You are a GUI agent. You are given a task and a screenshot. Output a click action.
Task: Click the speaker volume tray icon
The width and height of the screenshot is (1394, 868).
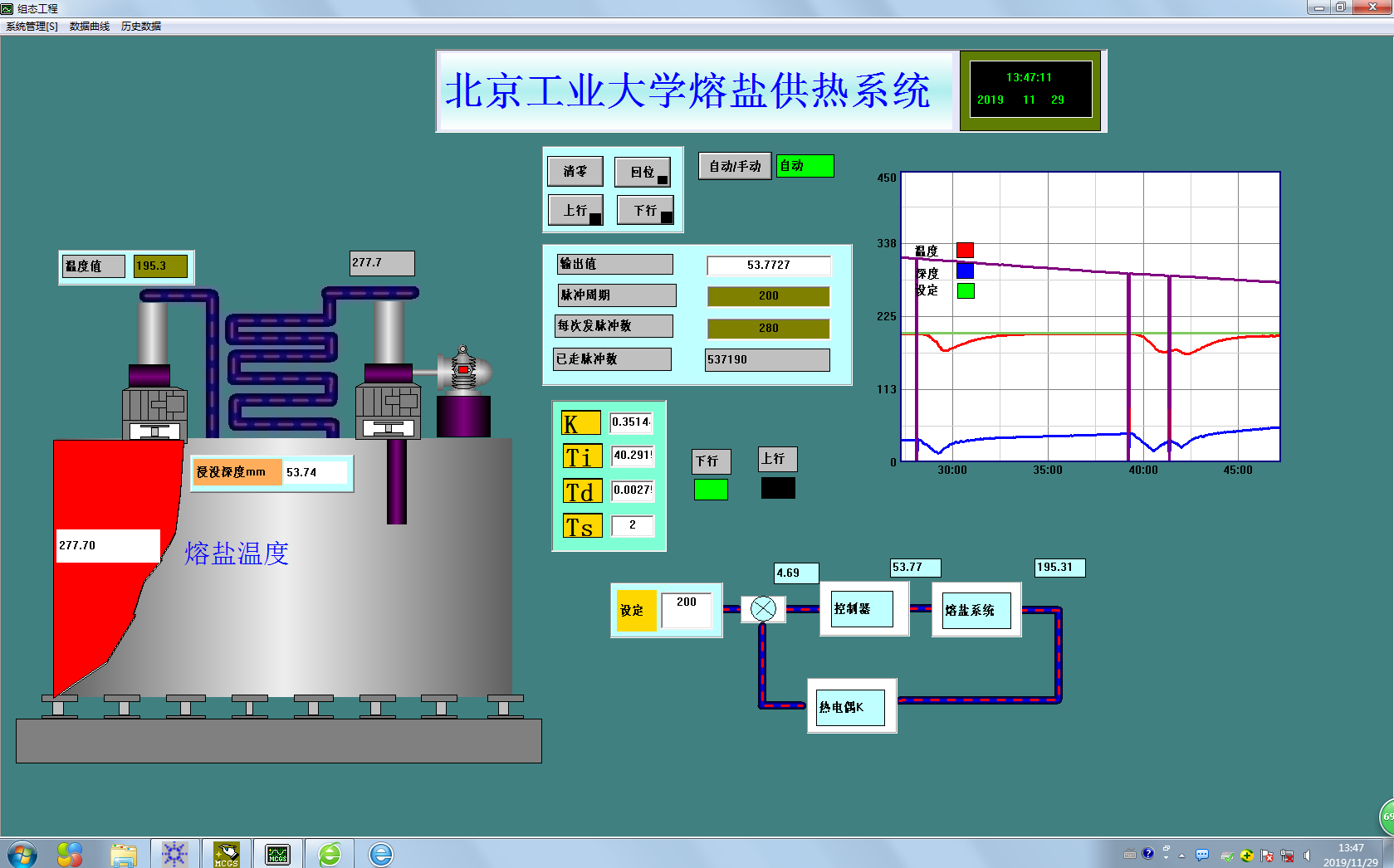[1307, 855]
